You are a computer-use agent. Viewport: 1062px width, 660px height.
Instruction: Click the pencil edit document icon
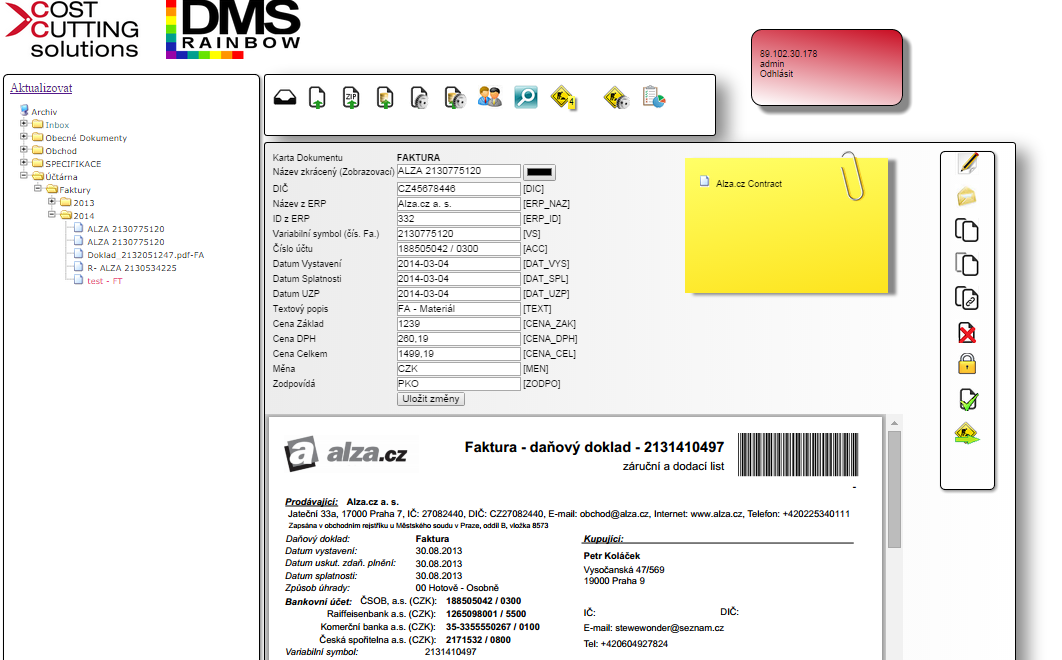[x=967, y=163]
